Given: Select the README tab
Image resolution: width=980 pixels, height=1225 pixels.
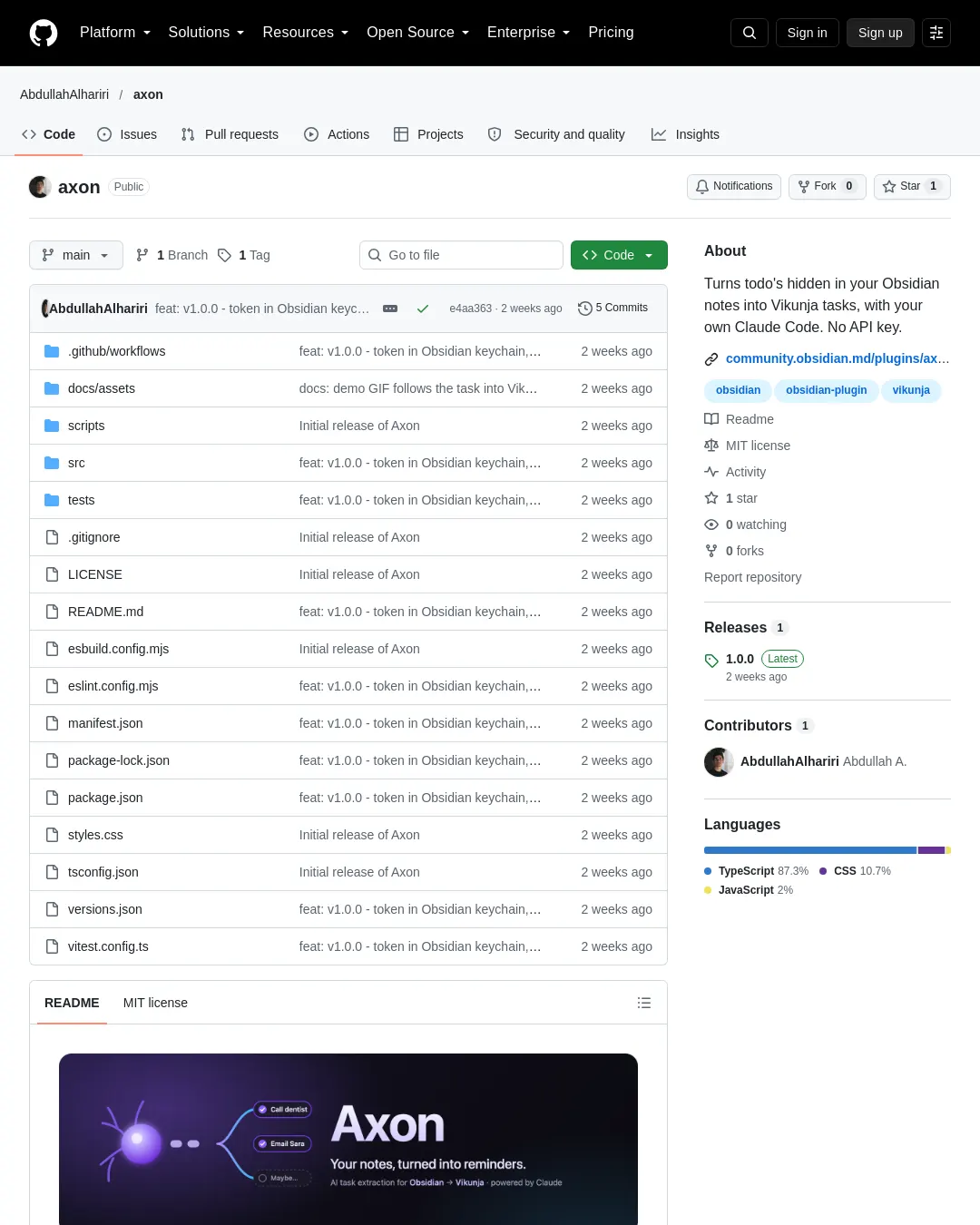Looking at the screenshot, I should pyautogui.click(x=72, y=1003).
